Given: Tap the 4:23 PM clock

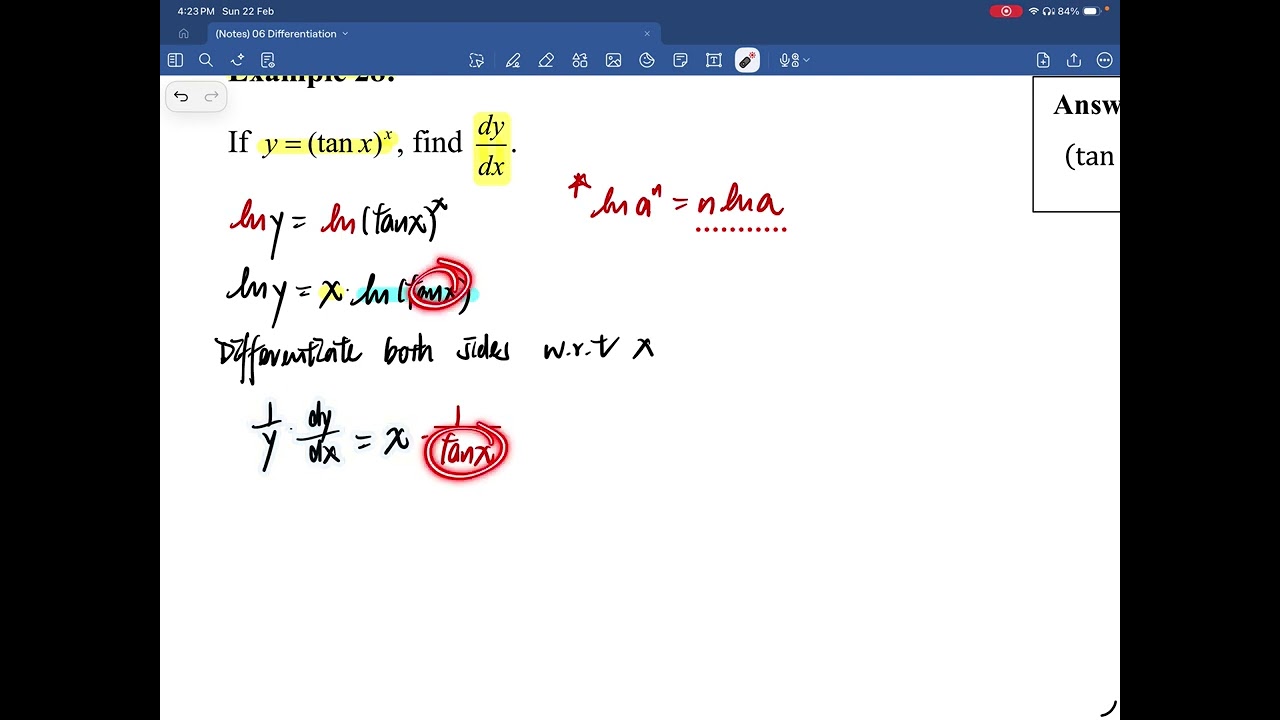Looking at the screenshot, I should pyautogui.click(x=196, y=11).
